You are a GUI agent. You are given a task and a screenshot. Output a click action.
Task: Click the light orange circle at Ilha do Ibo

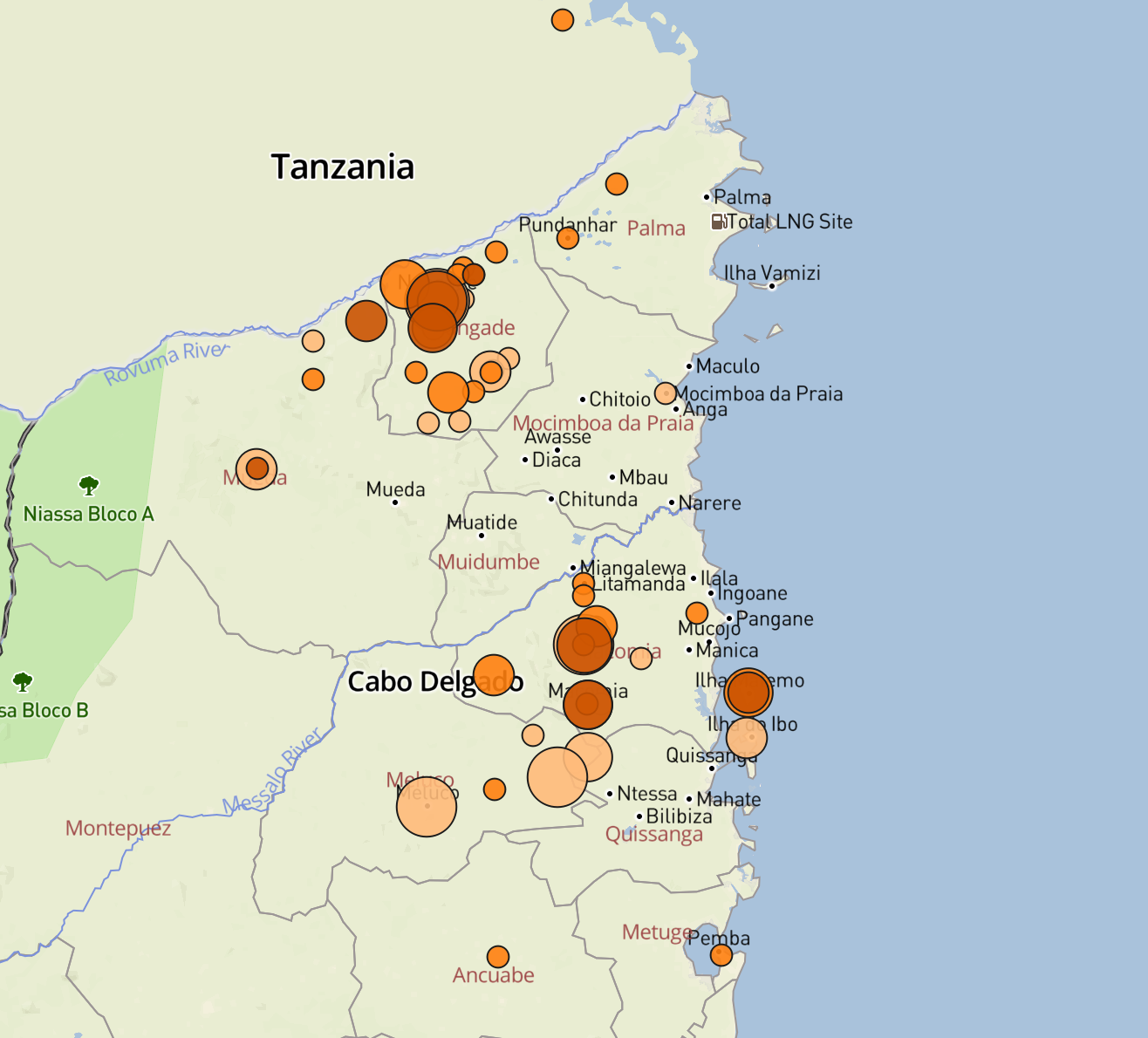(x=747, y=738)
